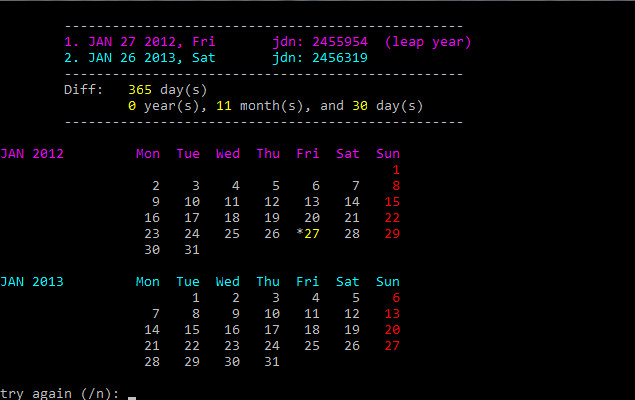Click the '30' days value in Diff
The width and height of the screenshot is (635, 400).
[x=360, y=106]
